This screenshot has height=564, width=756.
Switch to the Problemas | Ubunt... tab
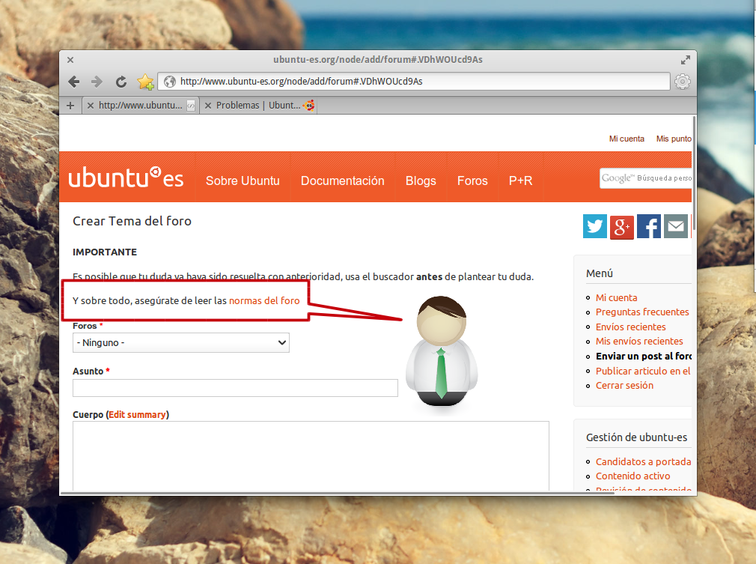(258, 105)
